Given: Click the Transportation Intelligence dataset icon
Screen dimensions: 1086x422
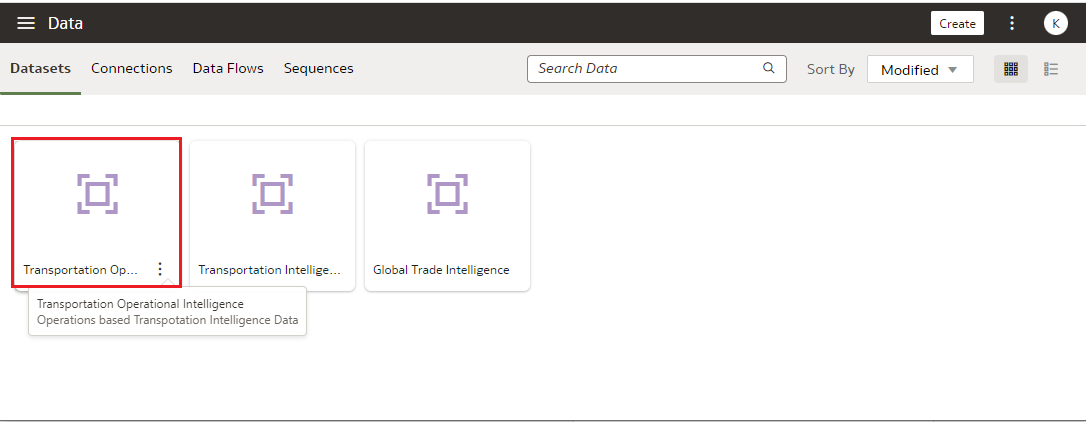Looking at the screenshot, I should (272, 193).
